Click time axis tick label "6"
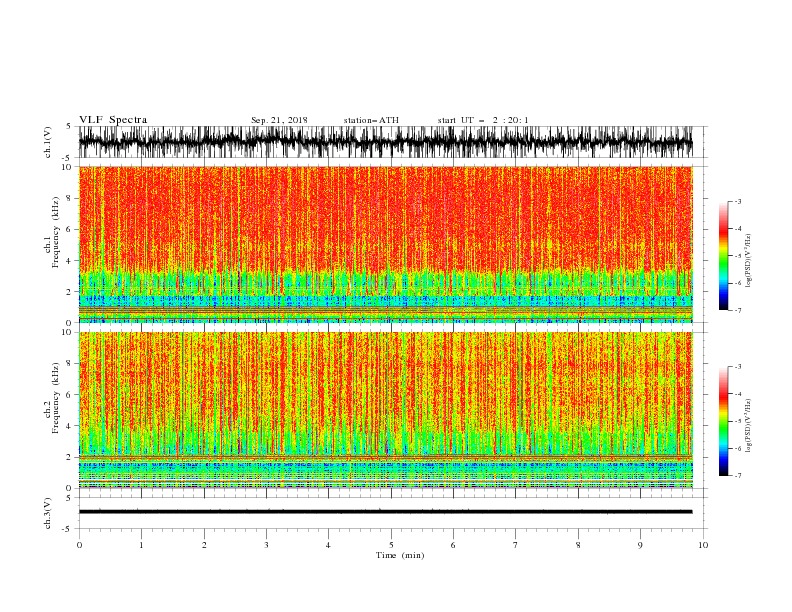792x612 pixels. coord(453,545)
